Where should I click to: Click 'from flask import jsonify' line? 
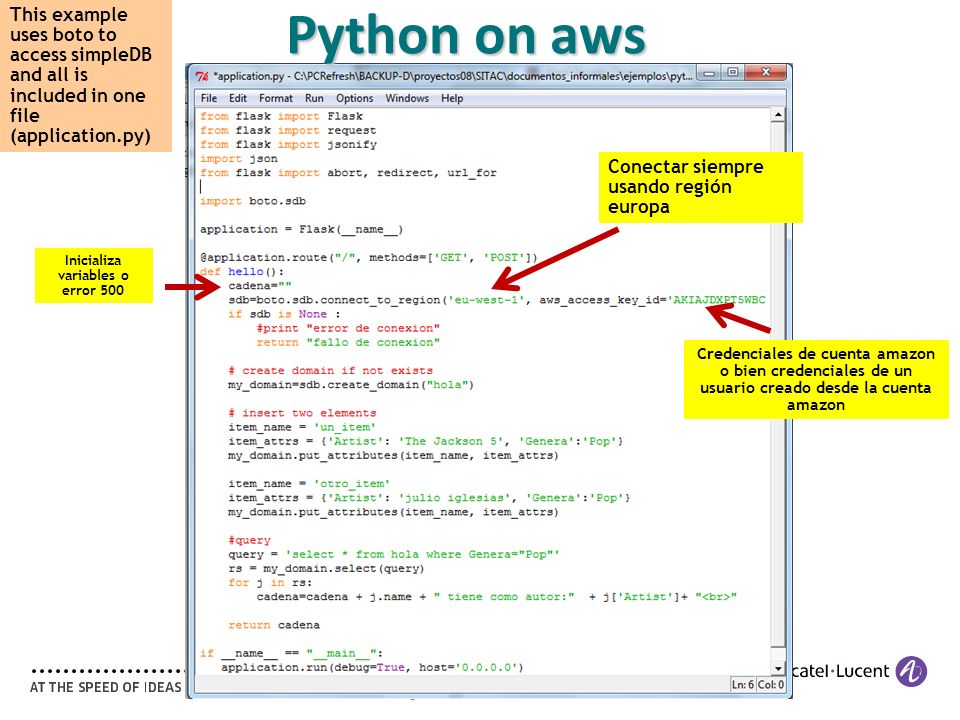click(288, 144)
